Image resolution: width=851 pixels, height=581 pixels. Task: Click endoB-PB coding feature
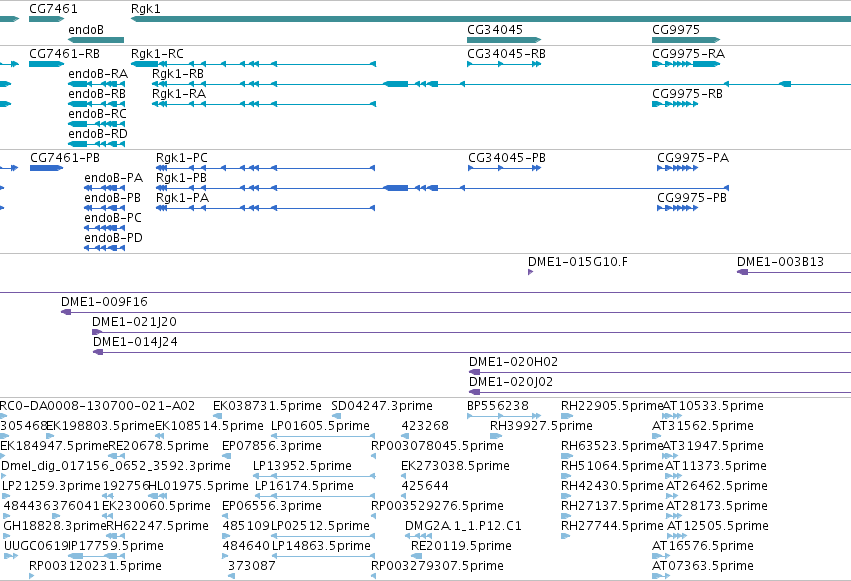point(105,208)
